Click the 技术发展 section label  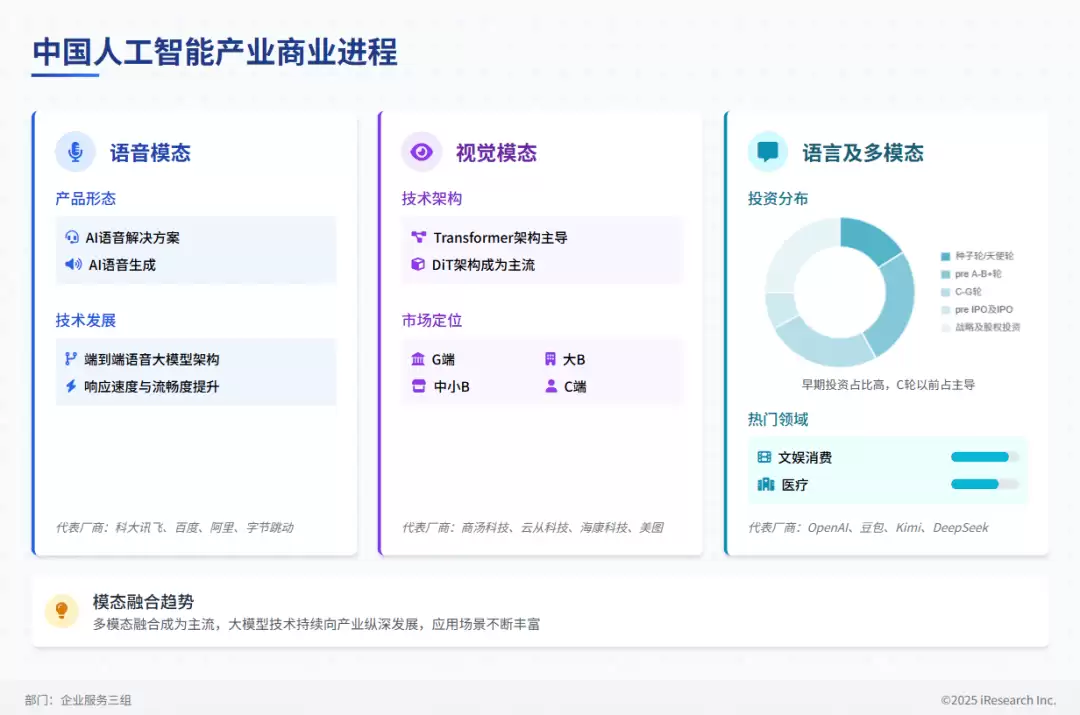[85, 320]
